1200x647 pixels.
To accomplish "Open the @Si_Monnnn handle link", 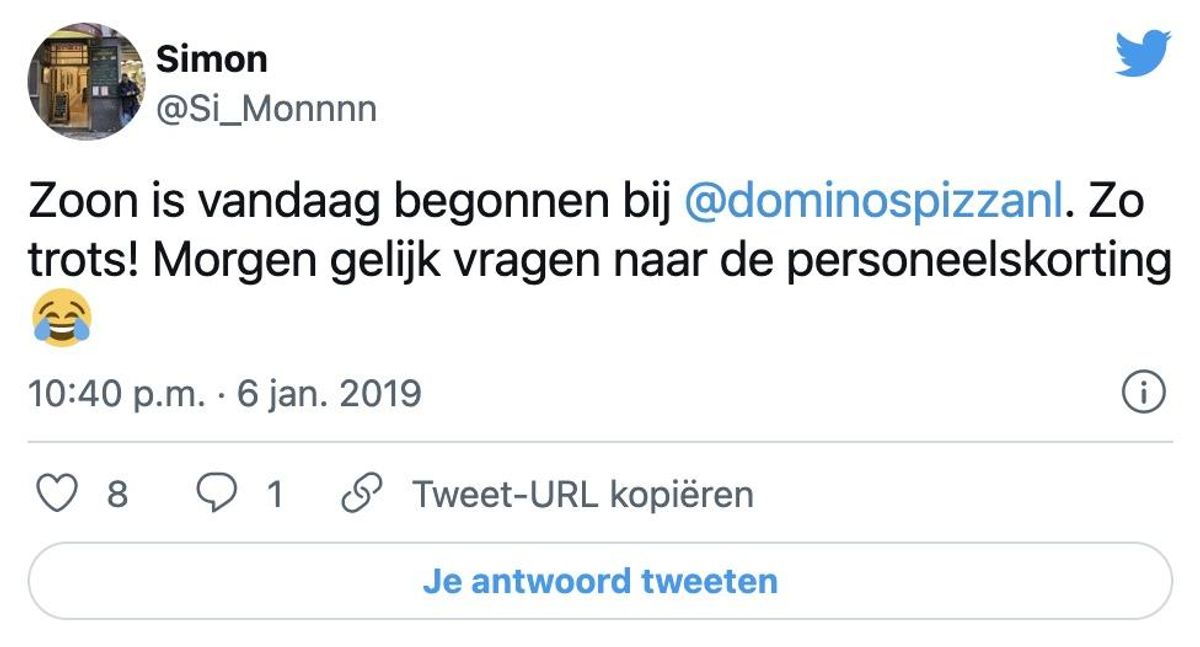I will point(266,107).
